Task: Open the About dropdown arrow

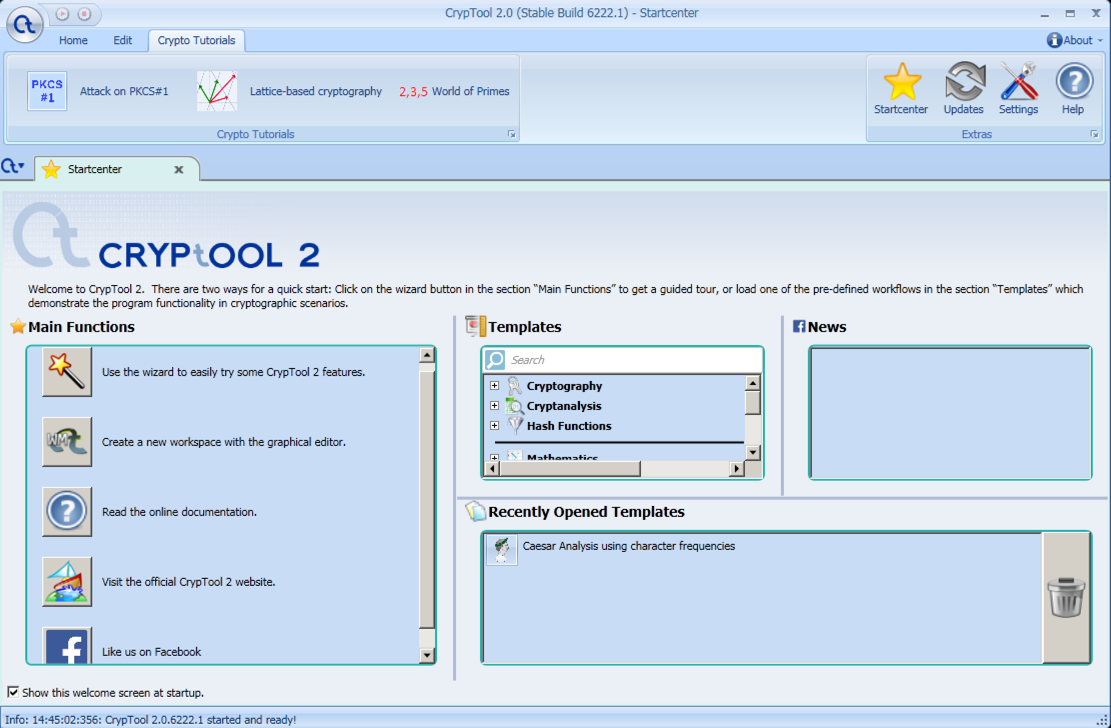Action: 1100,40
